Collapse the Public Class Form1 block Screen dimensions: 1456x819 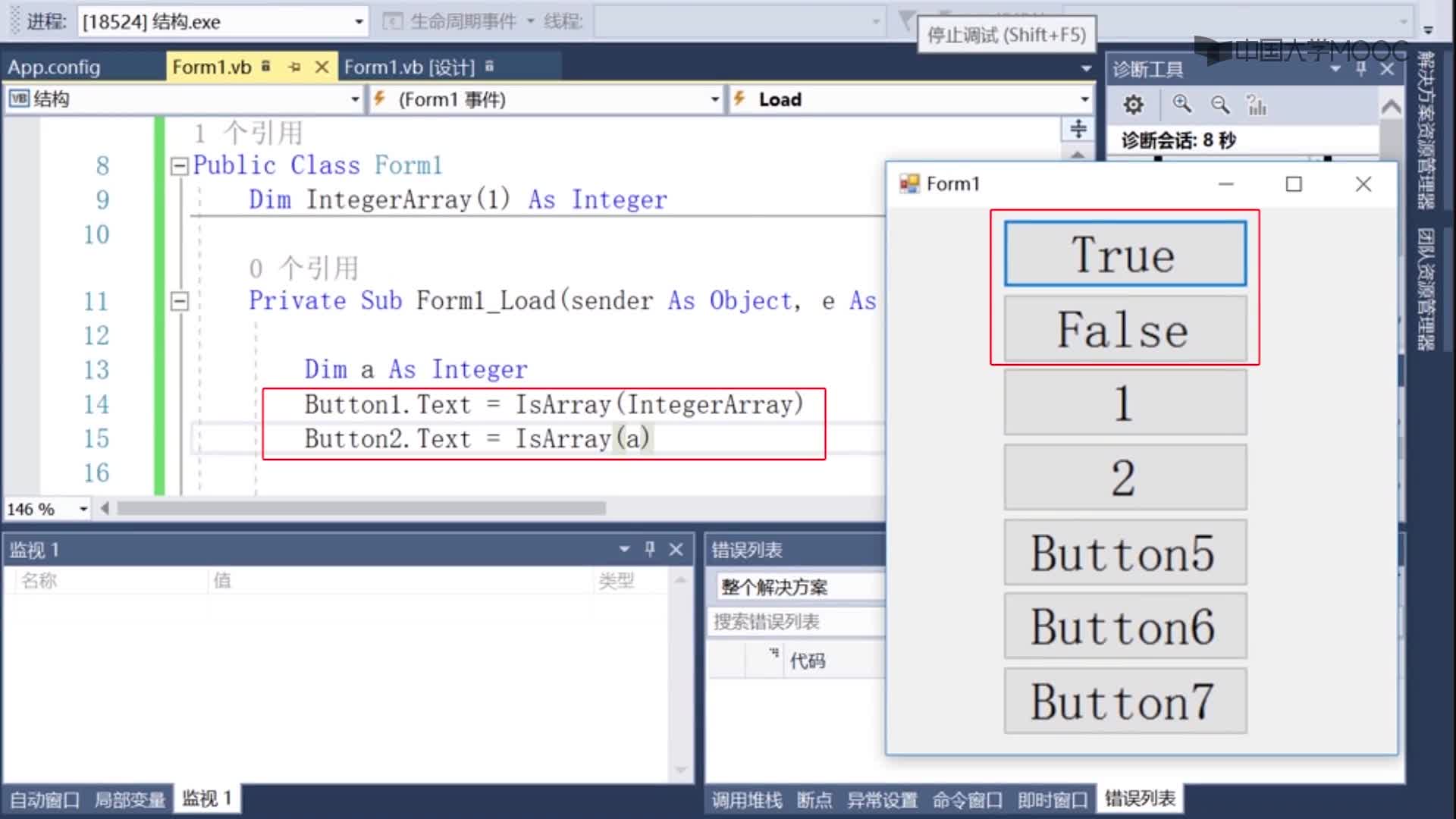pyautogui.click(x=180, y=166)
